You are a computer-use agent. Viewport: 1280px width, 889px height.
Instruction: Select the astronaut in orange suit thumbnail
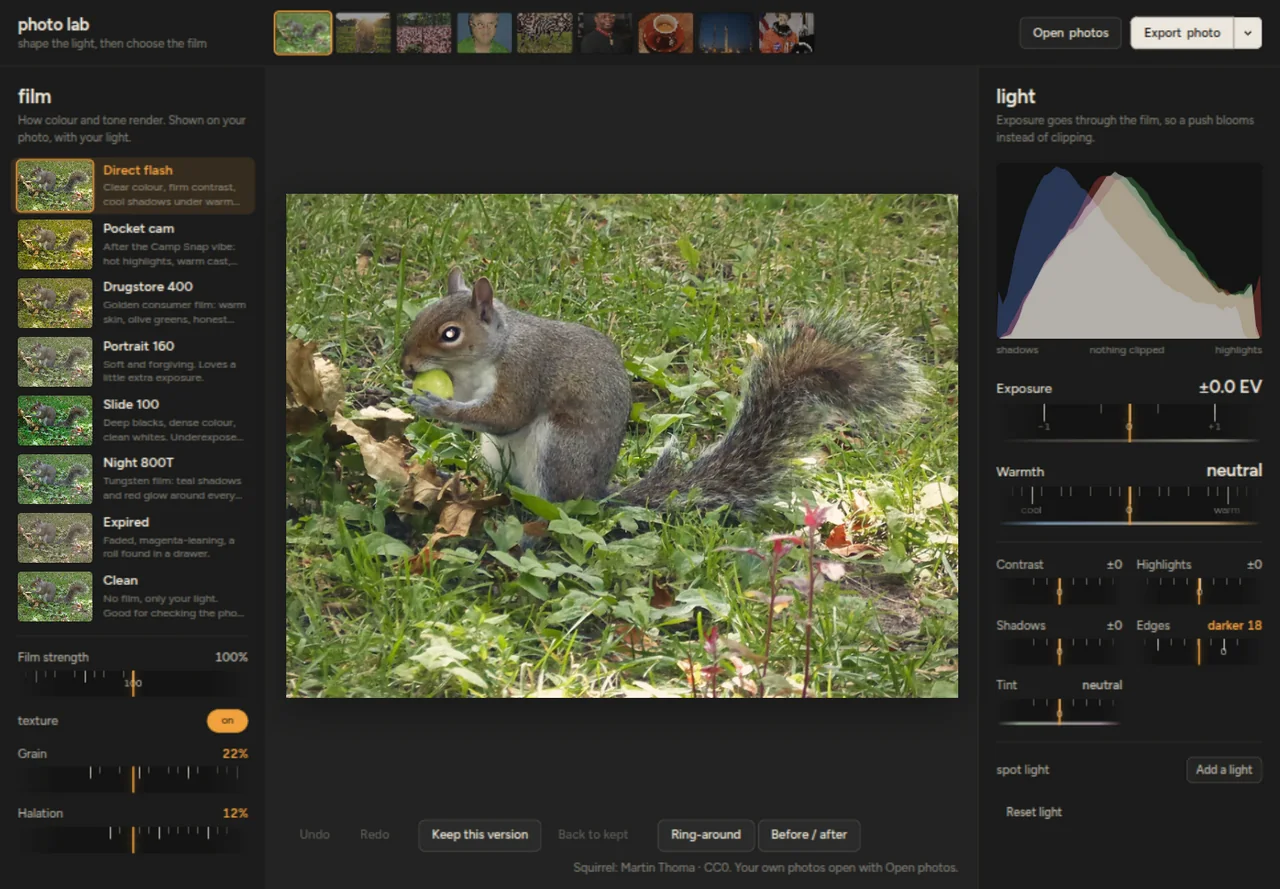click(x=787, y=33)
